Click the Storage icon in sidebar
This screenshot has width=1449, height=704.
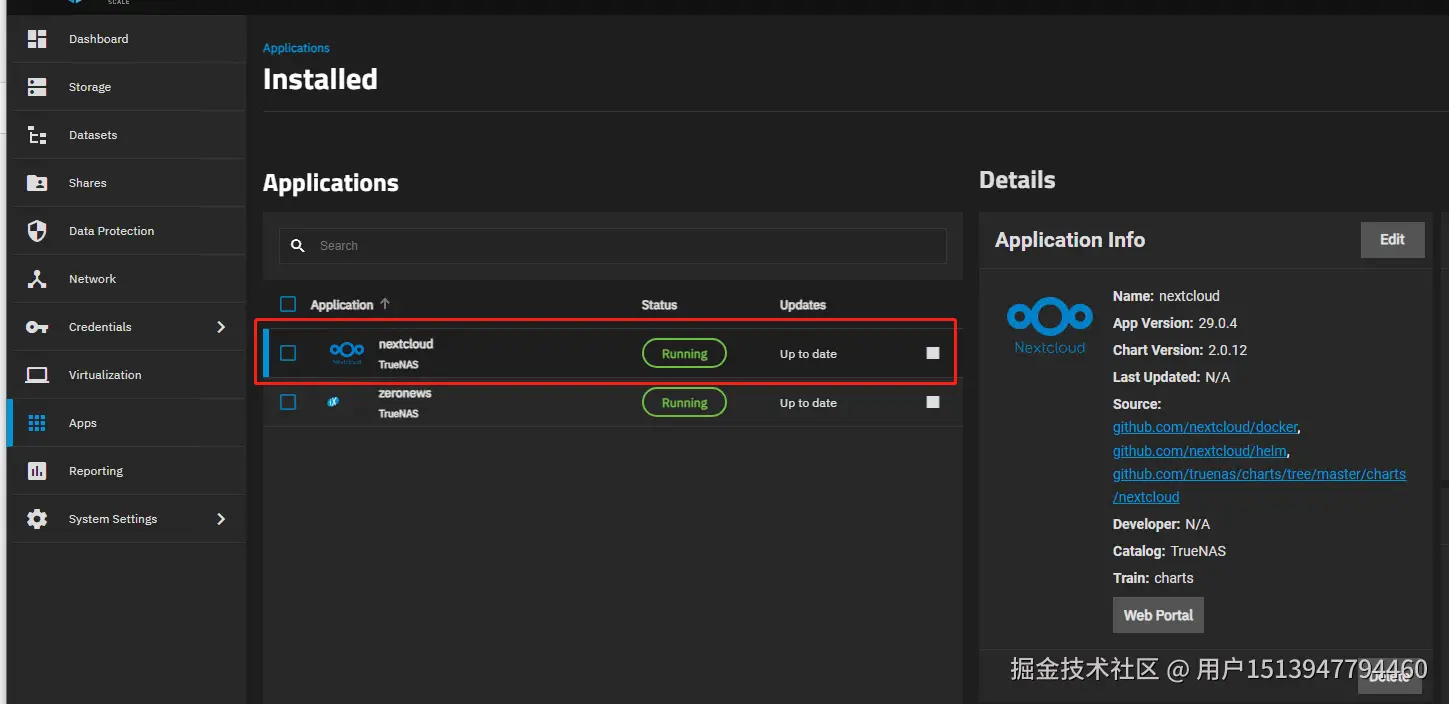(37, 87)
